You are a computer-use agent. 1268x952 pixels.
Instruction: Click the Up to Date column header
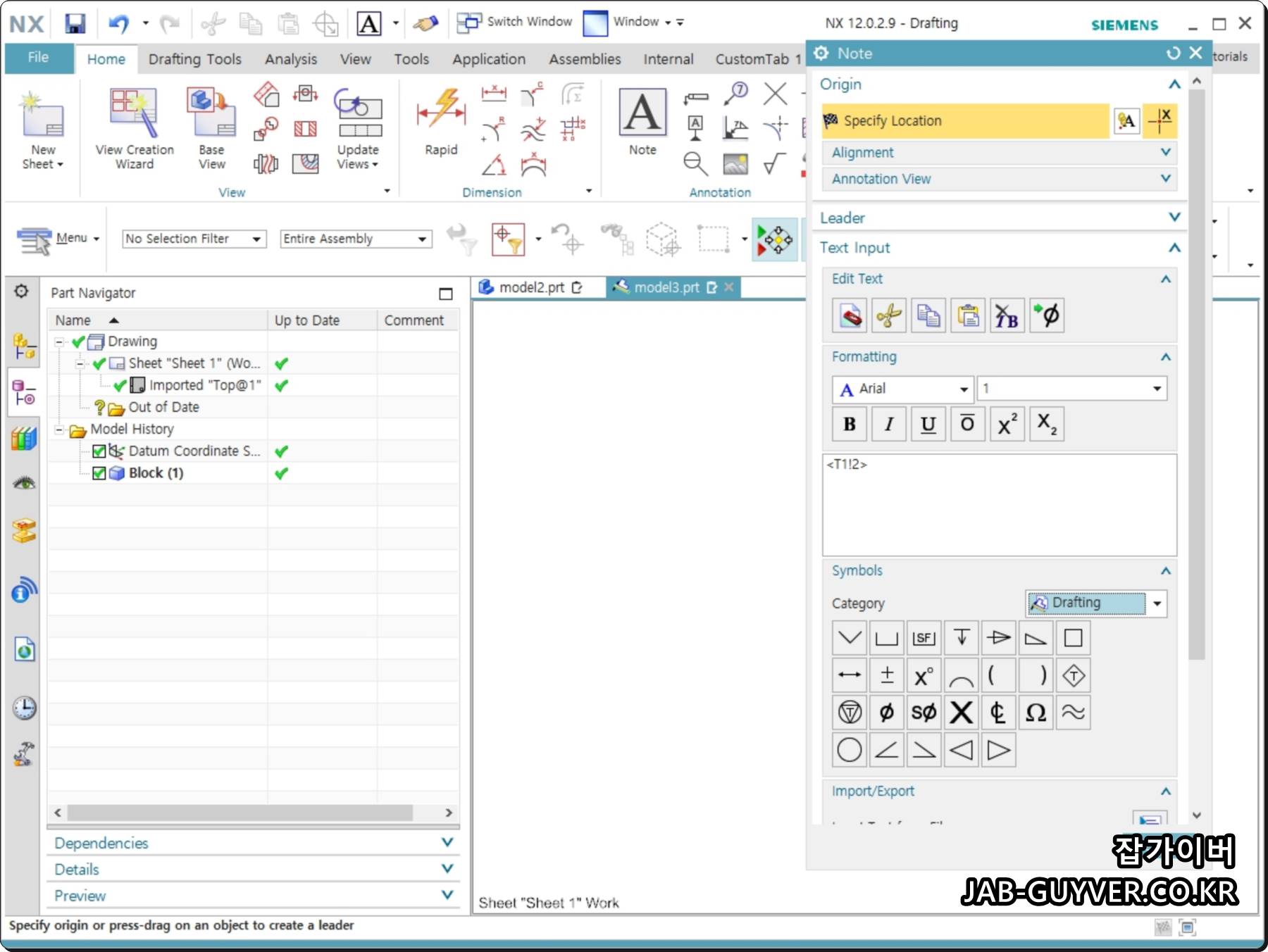[322, 320]
